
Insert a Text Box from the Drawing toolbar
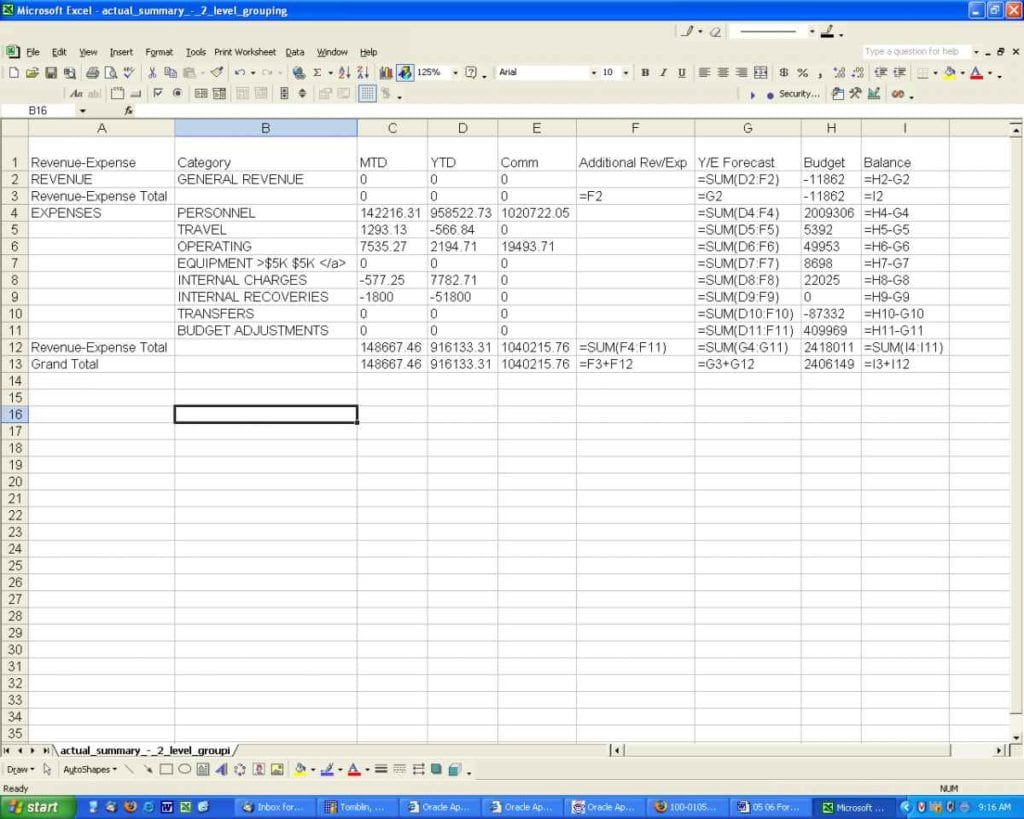(203, 770)
